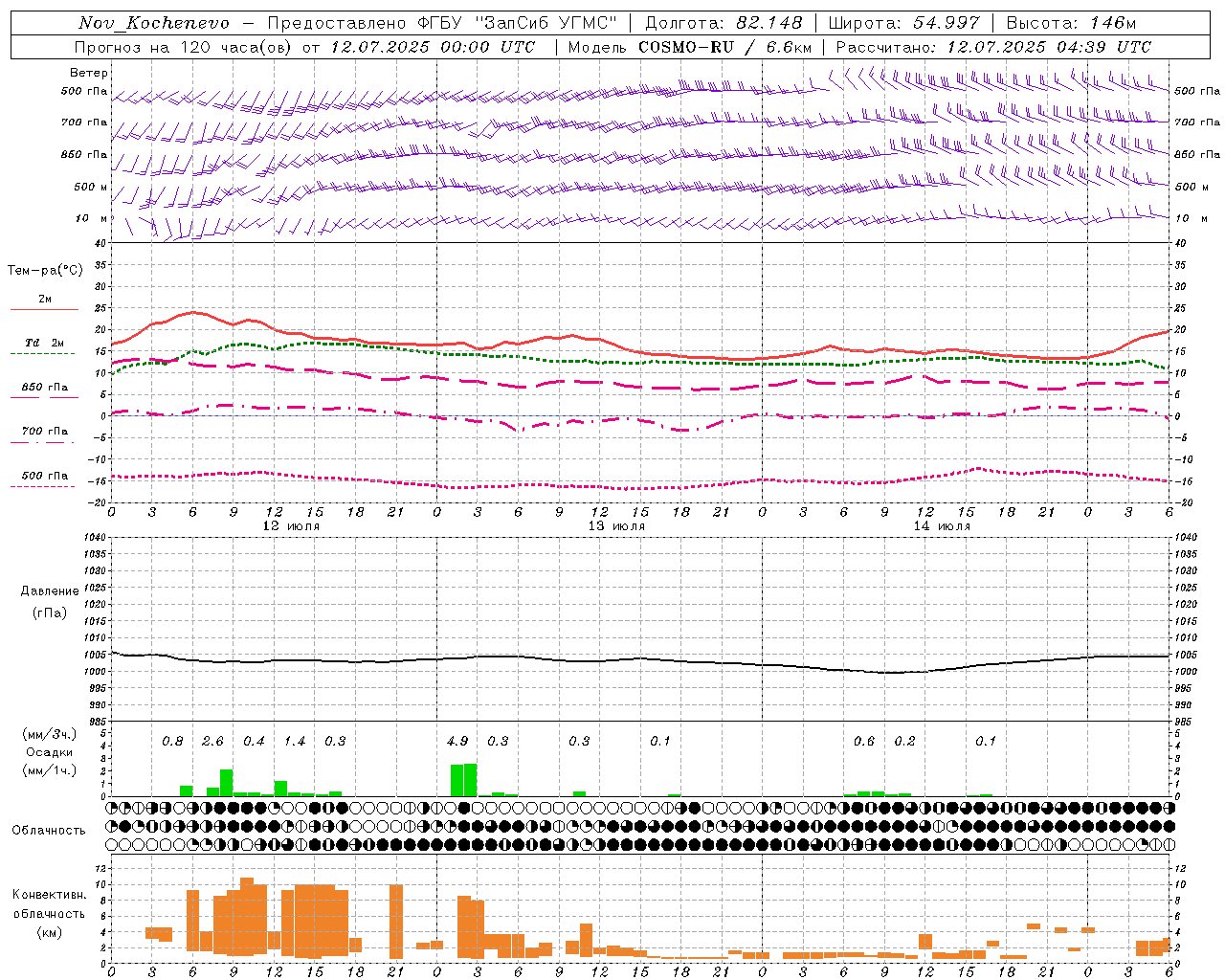
Task: Click the Осадки precipitation label
Action: tap(50, 752)
